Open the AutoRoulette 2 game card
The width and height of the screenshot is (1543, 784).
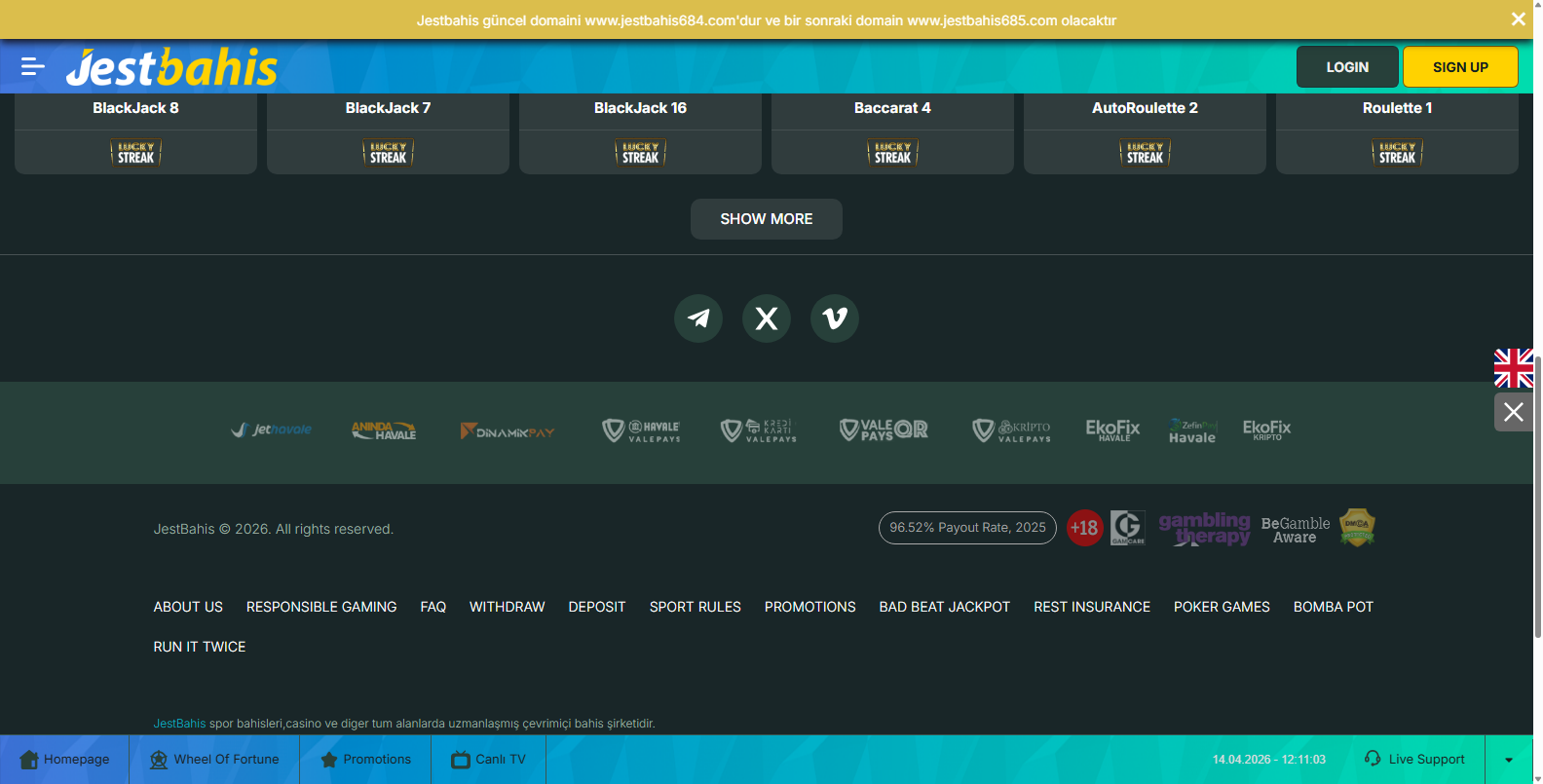1145,133
